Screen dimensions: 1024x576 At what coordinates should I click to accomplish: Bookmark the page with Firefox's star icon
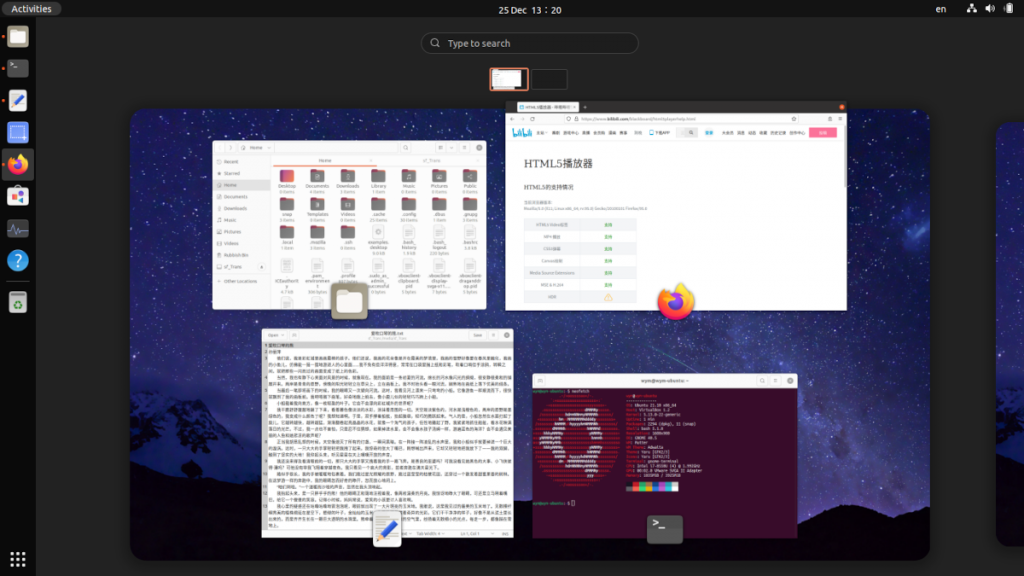tap(793, 119)
